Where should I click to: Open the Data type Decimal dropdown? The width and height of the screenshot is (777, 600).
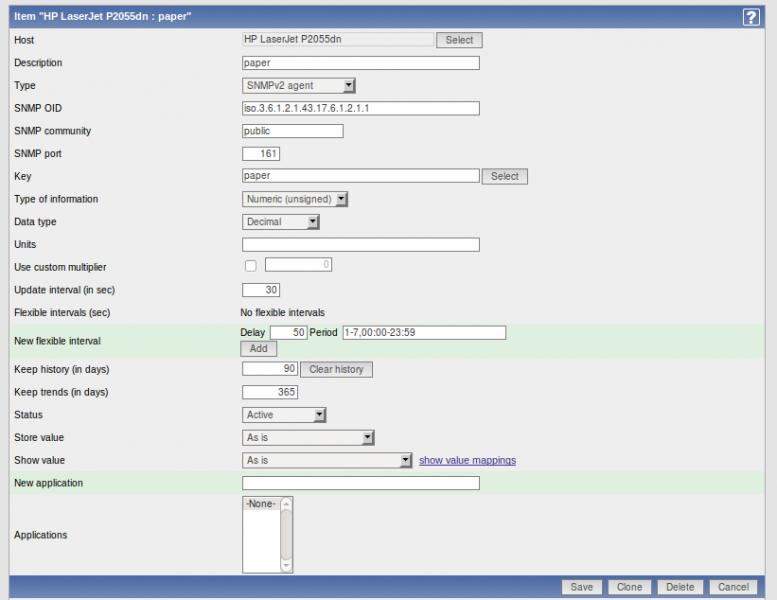tap(280, 222)
